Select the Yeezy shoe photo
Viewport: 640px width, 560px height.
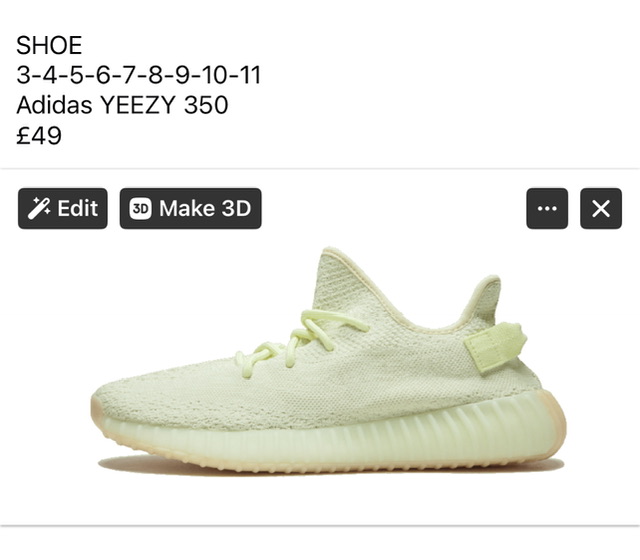click(328, 361)
